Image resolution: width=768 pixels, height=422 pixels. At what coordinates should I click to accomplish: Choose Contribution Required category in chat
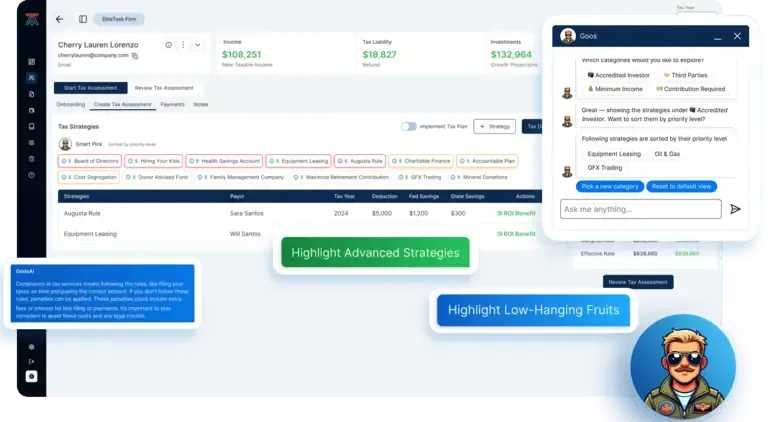coord(691,89)
